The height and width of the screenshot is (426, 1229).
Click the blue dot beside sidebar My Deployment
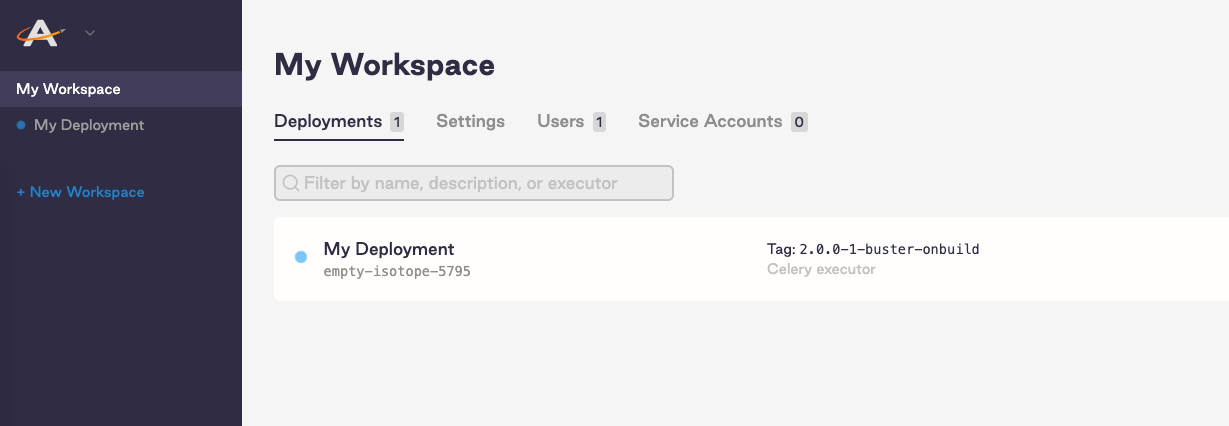21,125
